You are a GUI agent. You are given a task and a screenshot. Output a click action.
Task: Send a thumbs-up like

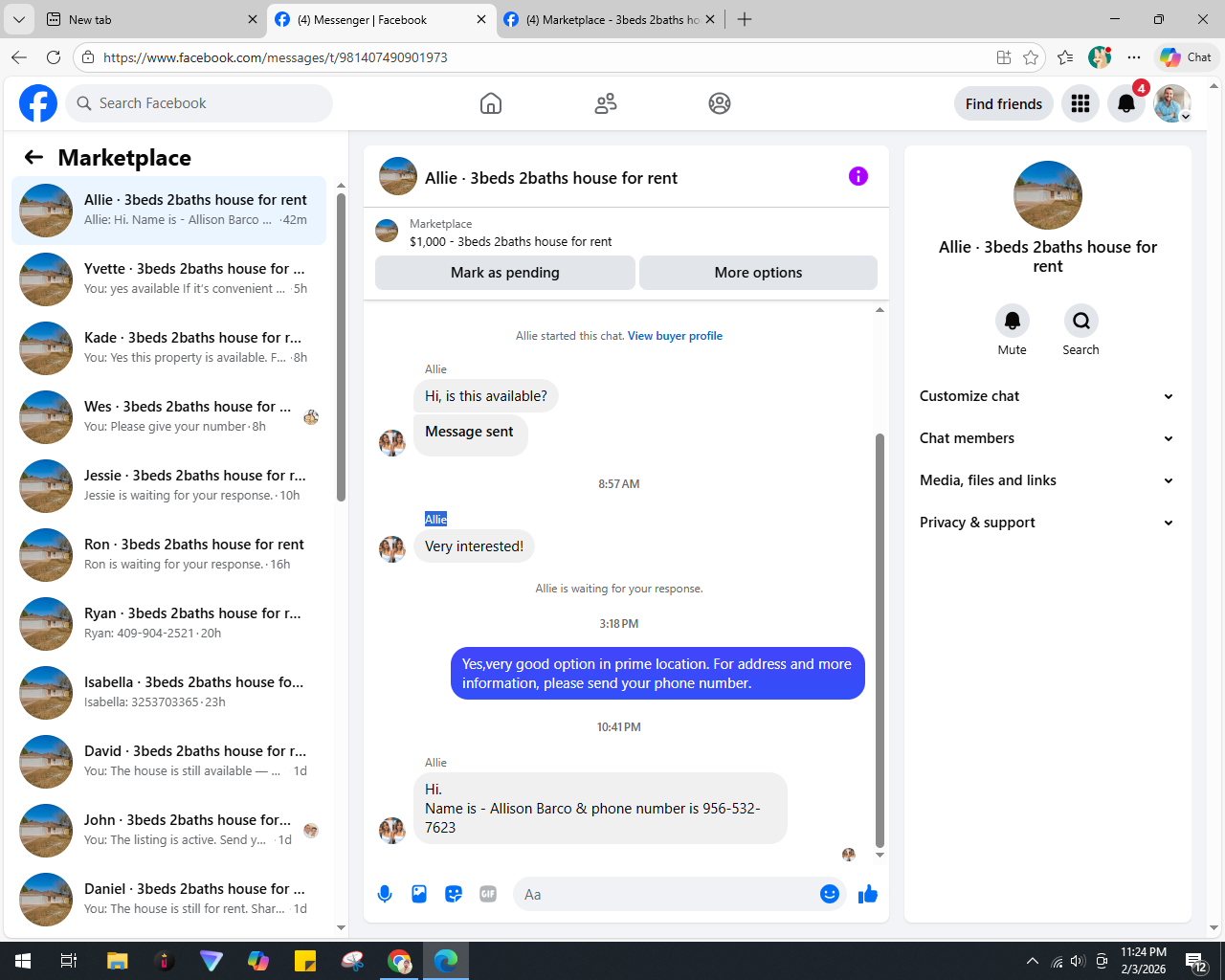click(868, 894)
